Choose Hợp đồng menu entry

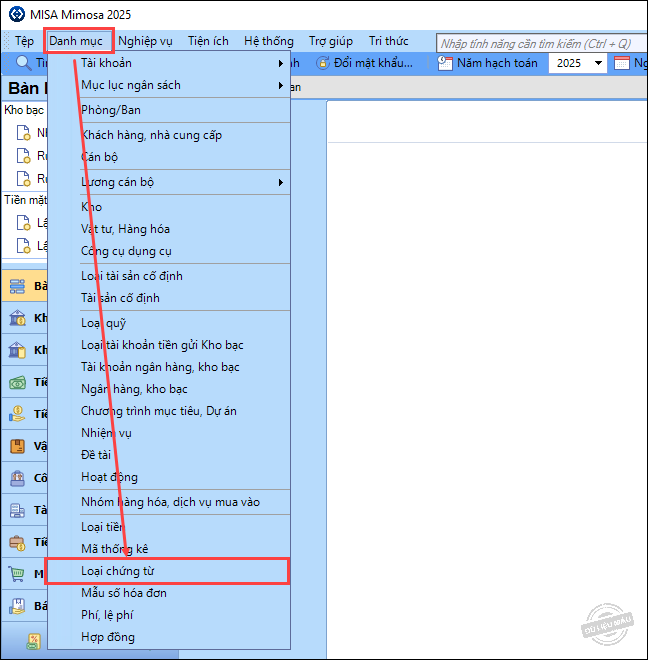click(x=169, y=637)
